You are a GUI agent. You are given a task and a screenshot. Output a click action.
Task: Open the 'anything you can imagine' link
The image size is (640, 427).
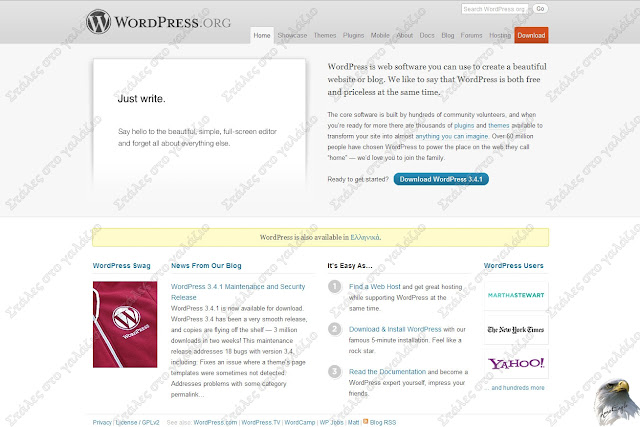pos(452,136)
